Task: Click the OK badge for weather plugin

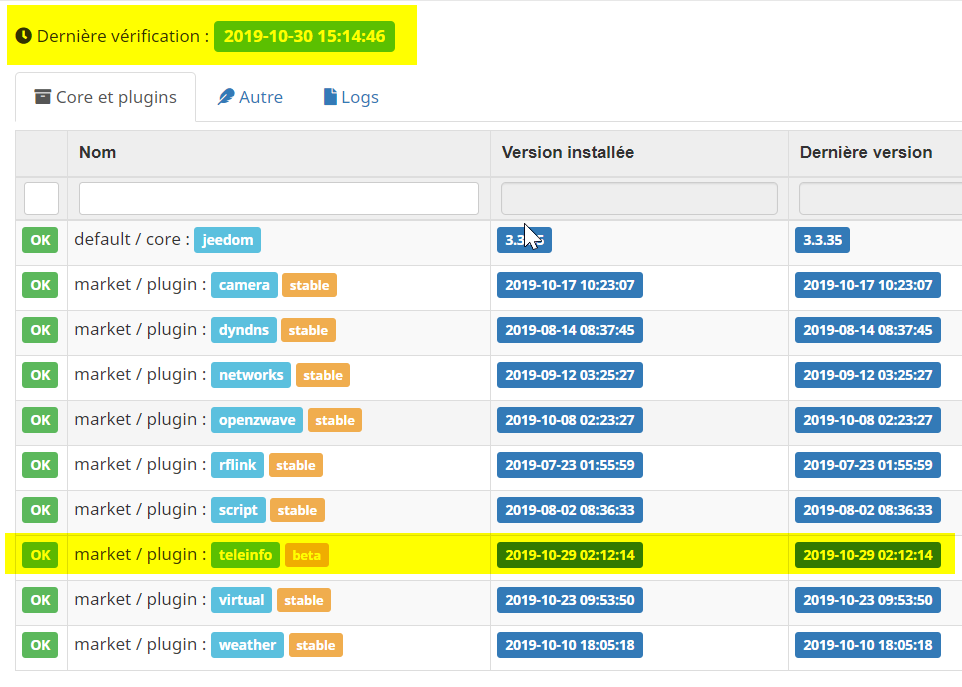Action: [x=40, y=645]
